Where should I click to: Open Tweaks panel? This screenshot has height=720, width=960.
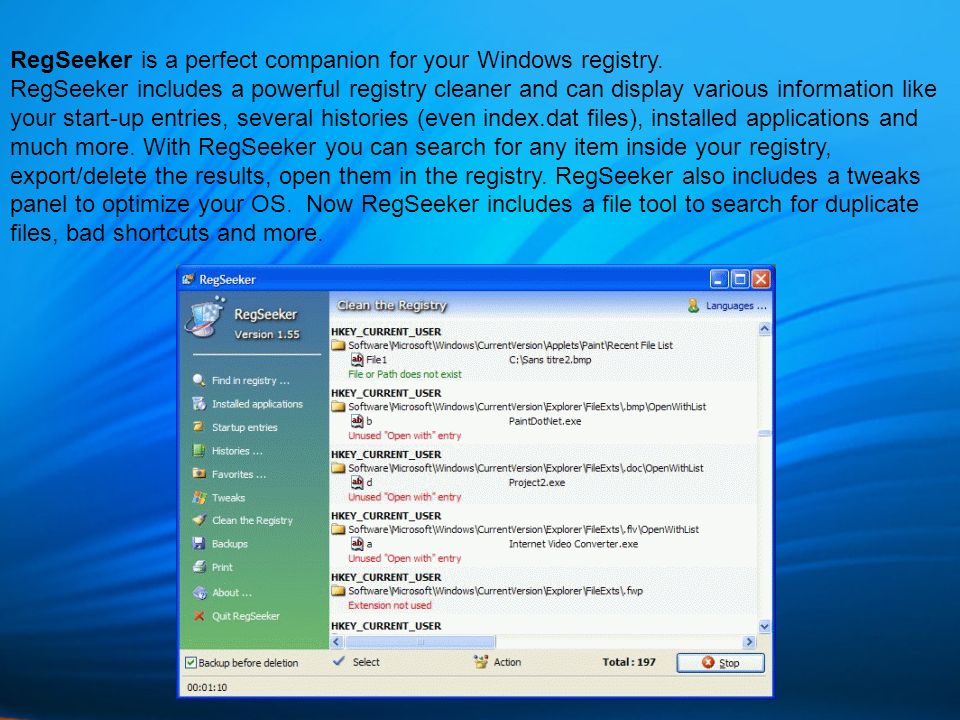(228, 498)
